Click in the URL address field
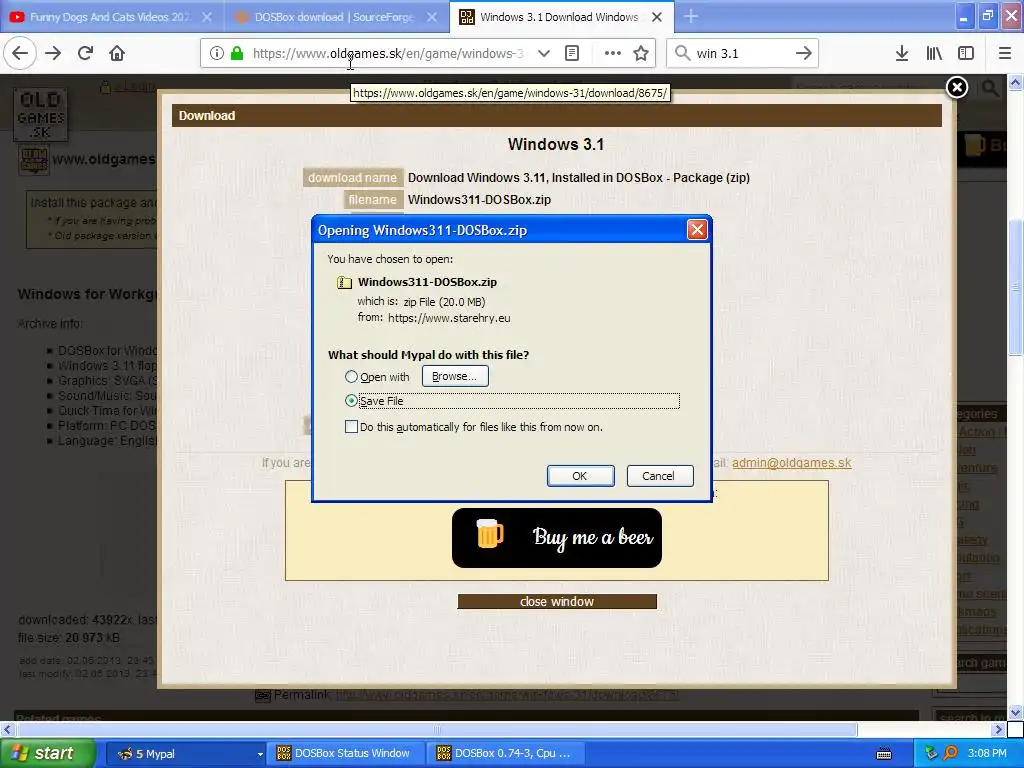1024x768 pixels. (389, 53)
